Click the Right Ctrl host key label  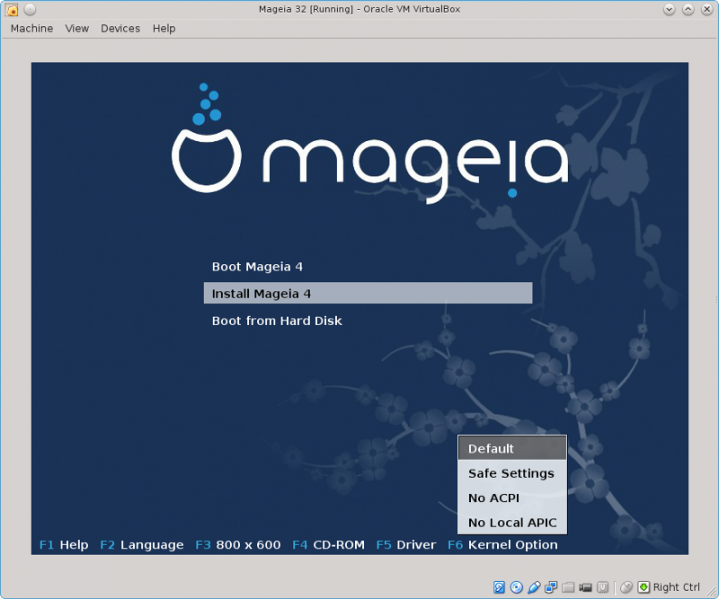[676, 587]
